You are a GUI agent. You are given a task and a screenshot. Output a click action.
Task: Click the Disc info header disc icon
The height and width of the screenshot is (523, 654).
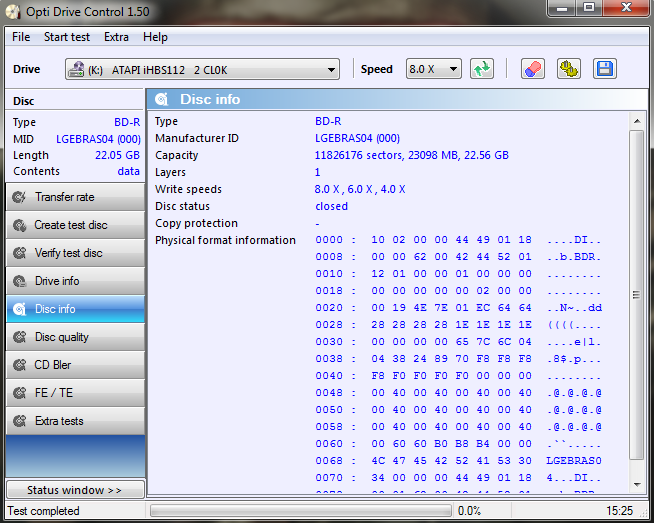[161, 99]
